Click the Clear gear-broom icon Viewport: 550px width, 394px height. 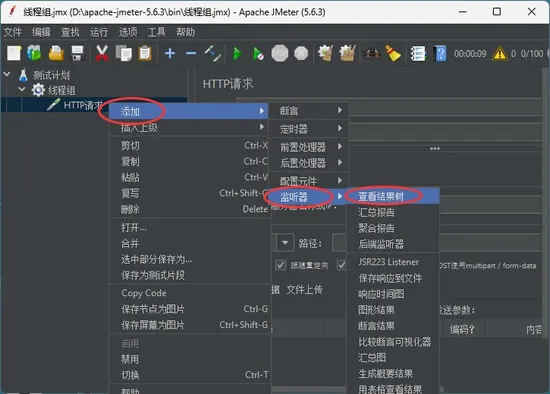point(326,53)
